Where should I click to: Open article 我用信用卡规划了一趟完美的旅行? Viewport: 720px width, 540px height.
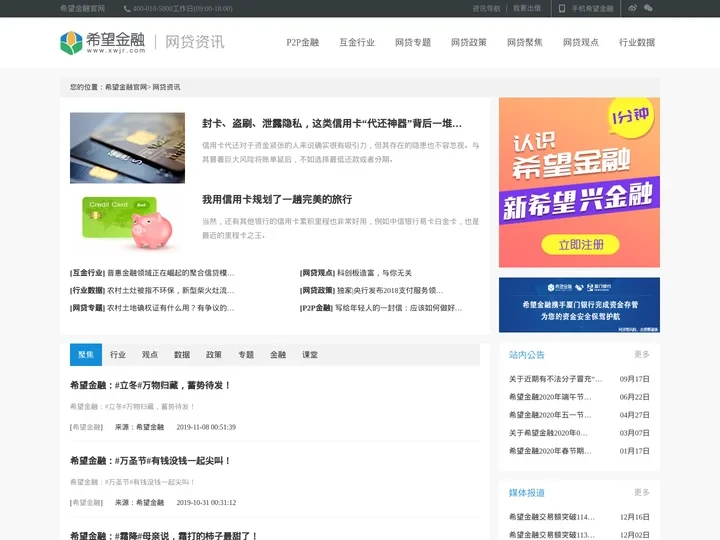[x=277, y=199]
